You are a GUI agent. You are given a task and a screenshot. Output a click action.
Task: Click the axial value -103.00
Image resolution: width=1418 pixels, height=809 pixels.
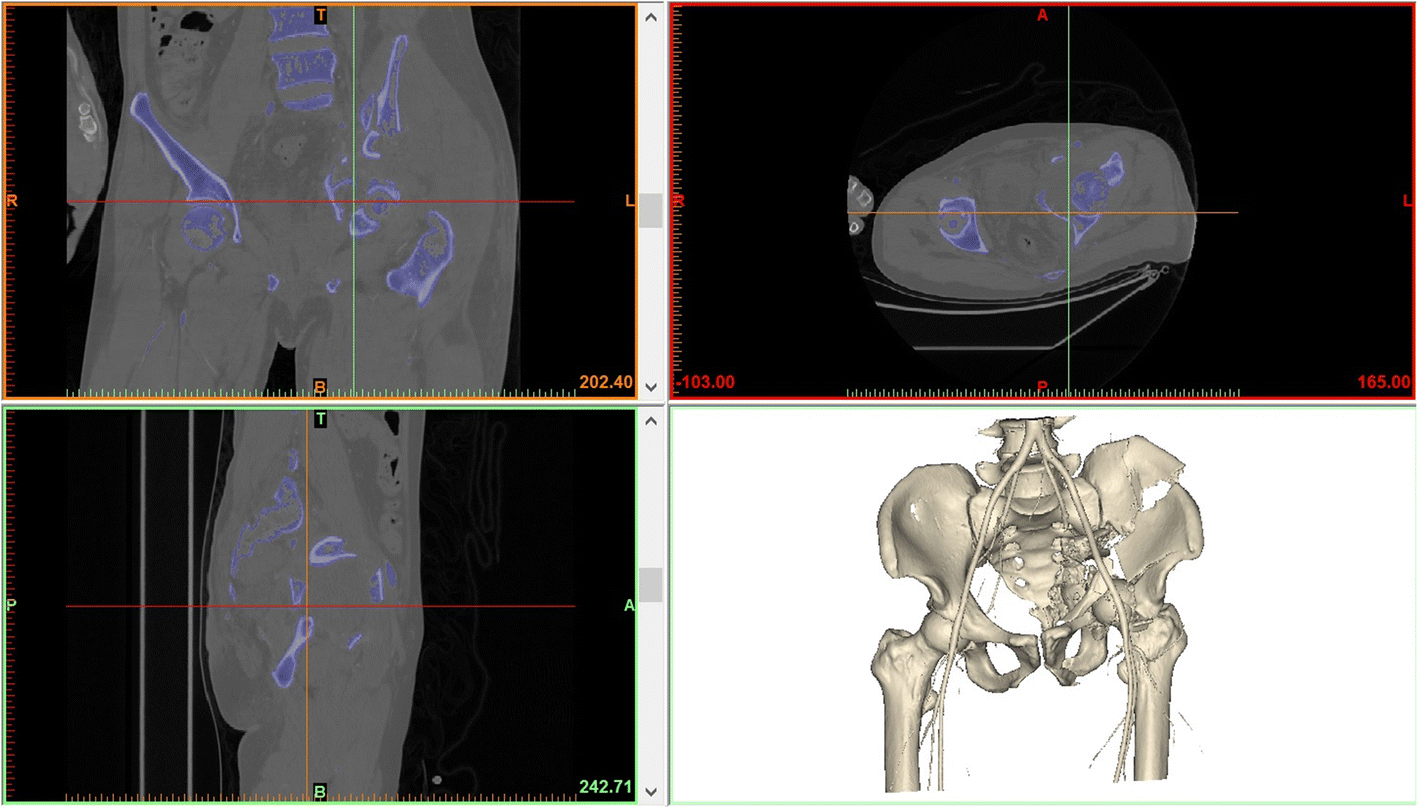(x=706, y=382)
